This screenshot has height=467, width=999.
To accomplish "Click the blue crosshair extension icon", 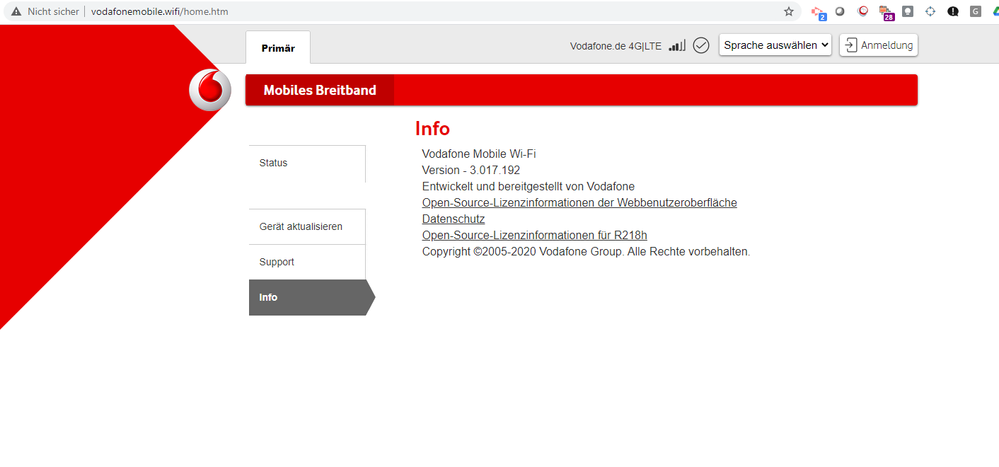I will [930, 11].
